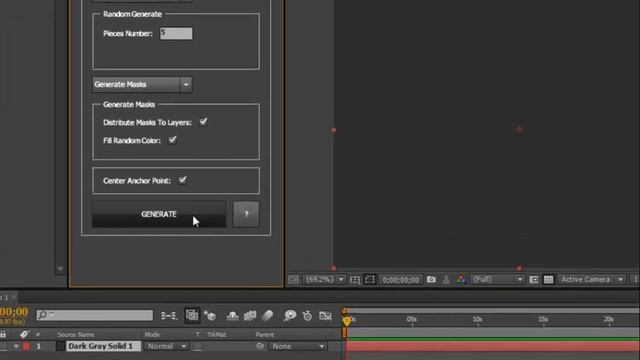Click the Show Snapshot person icon

coord(446,280)
